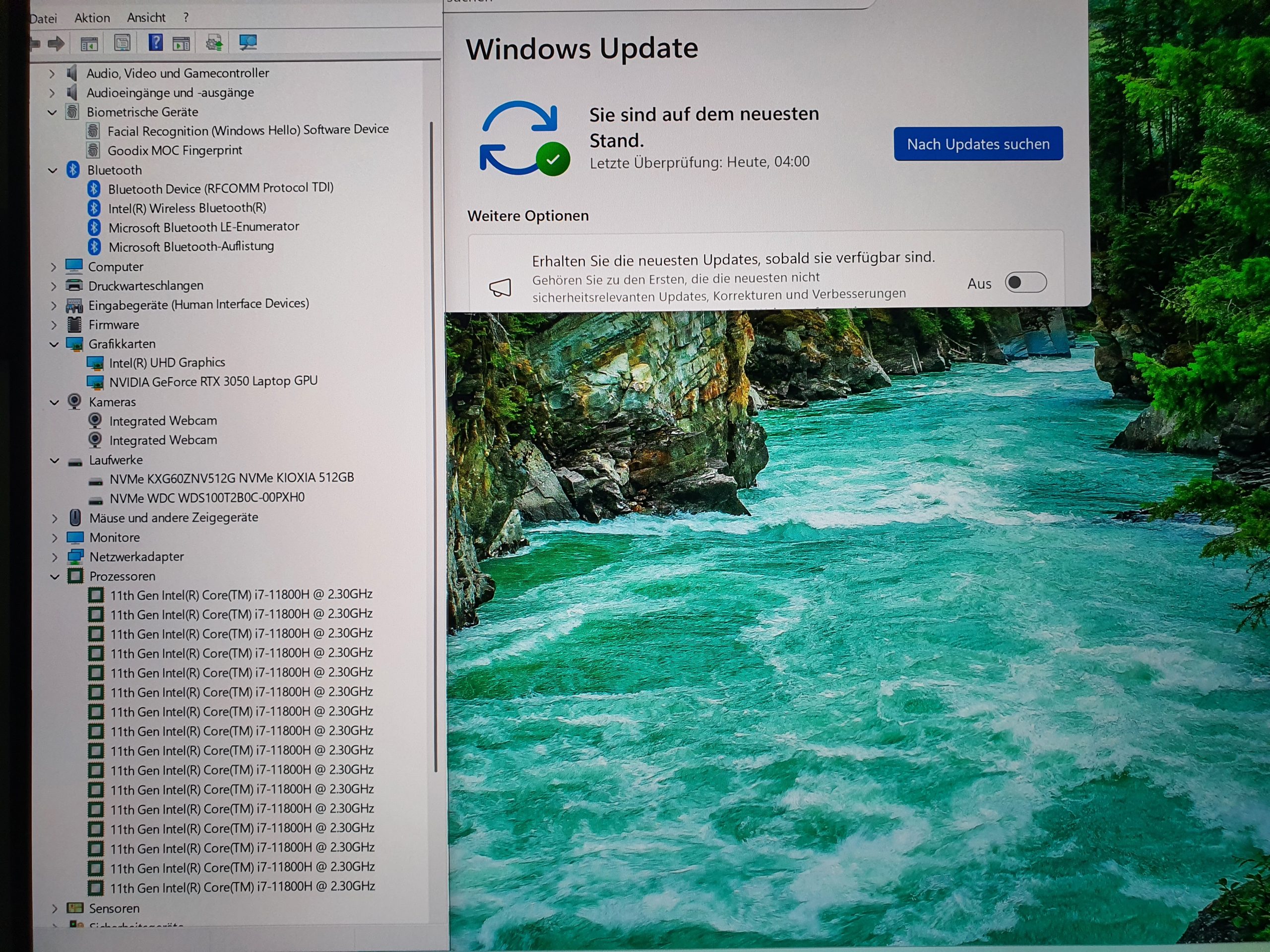The height and width of the screenshot is (952, 1270).
Task: Click the update driver toolbar icon
Action: click(214, 43)
